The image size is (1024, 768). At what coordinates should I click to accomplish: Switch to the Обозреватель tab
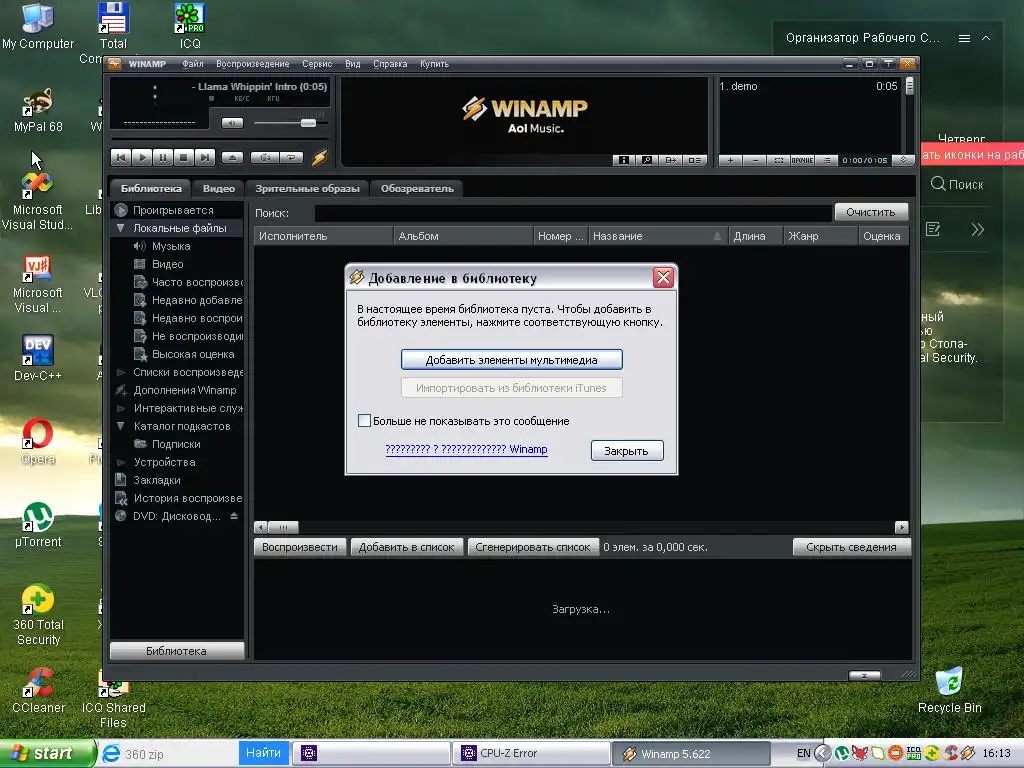pyautogui.click(x=417, y=188)
